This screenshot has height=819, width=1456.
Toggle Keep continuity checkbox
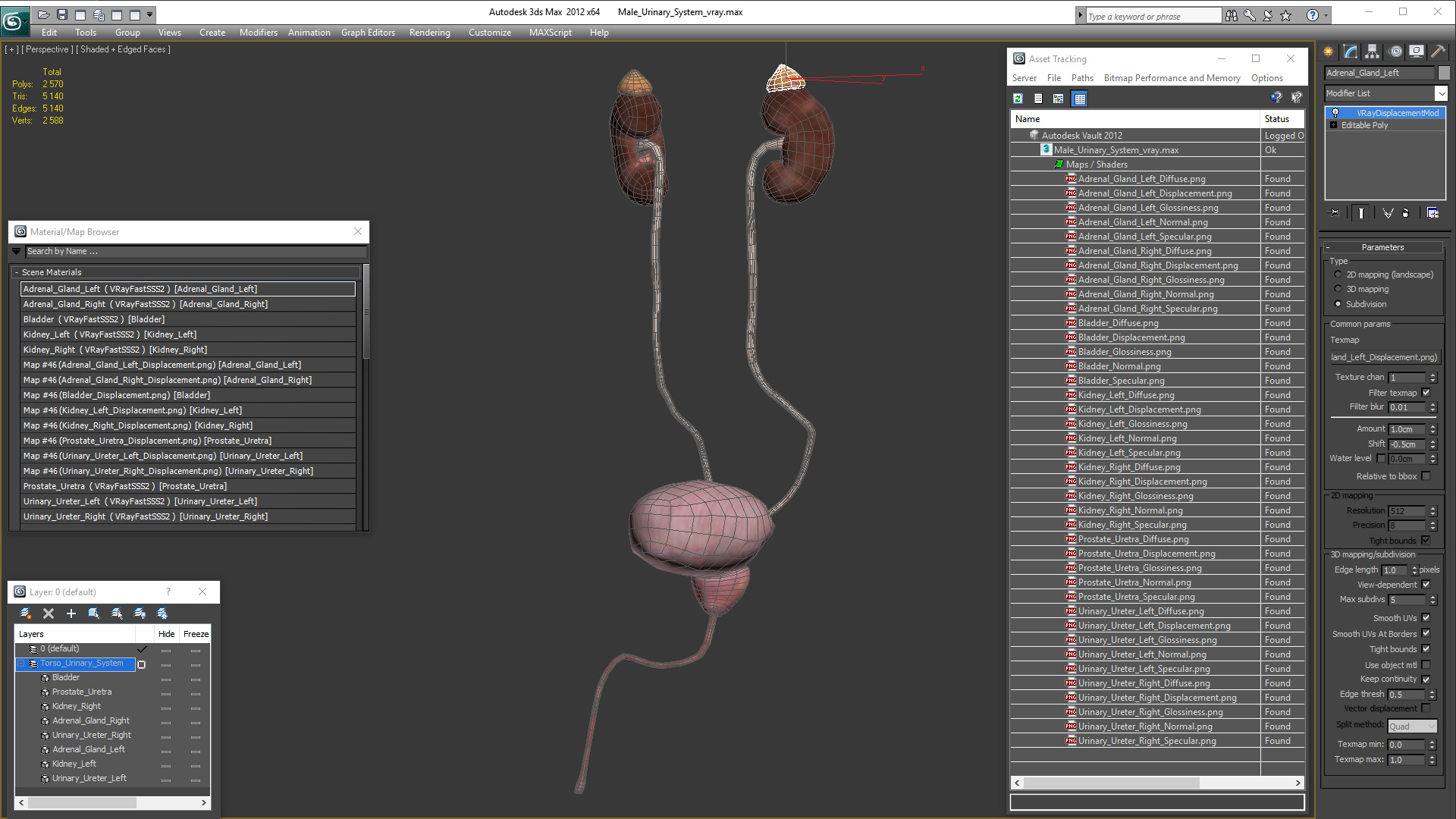click(1426, 679)
